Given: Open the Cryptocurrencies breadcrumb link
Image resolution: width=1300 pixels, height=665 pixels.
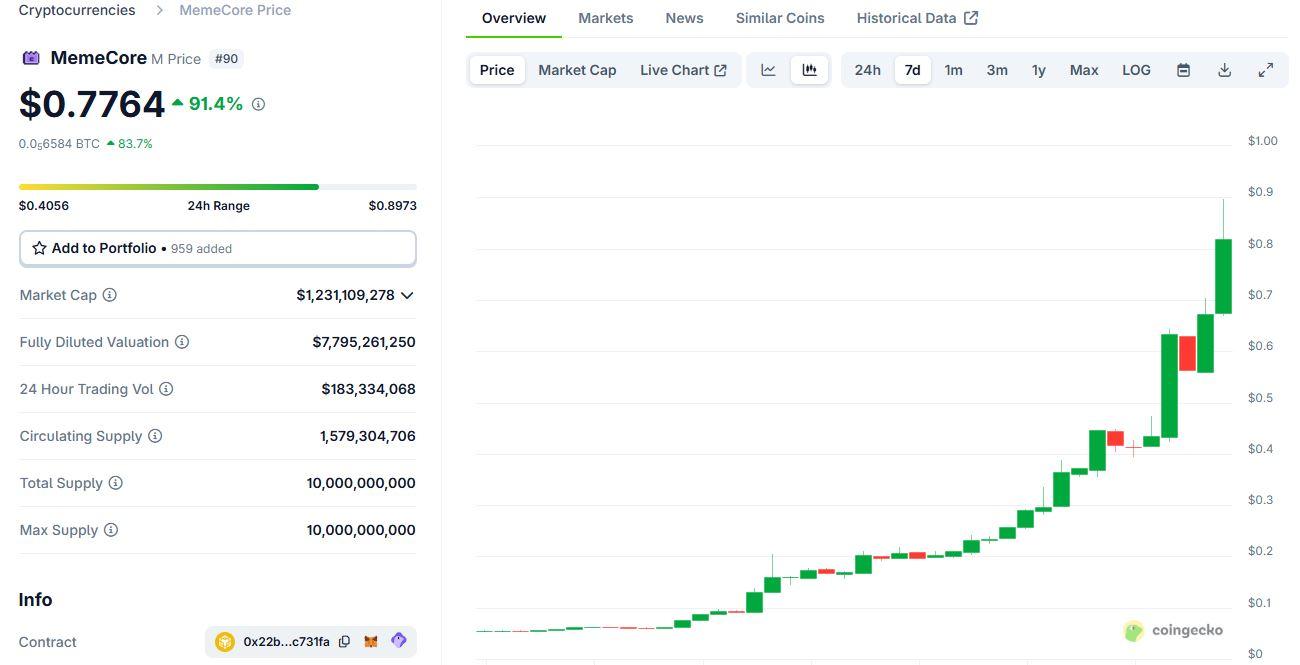Looking at the screenshot, I should click(x=77, y=10).
